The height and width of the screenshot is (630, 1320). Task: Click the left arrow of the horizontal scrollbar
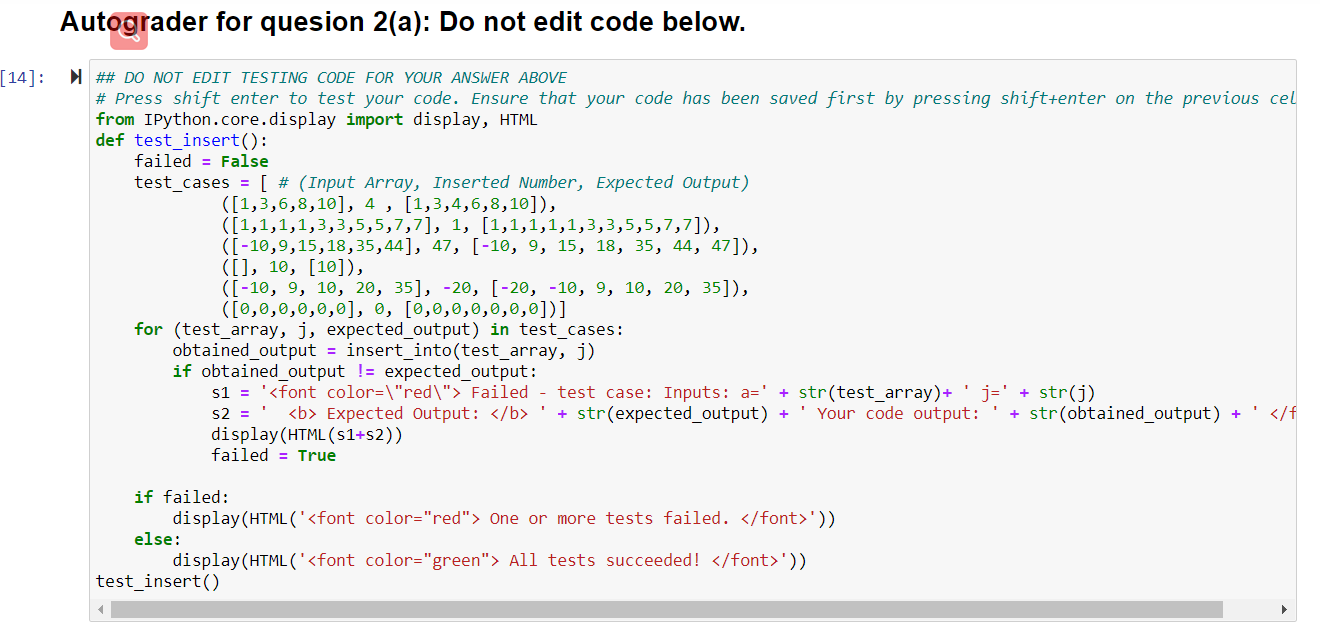100,608
